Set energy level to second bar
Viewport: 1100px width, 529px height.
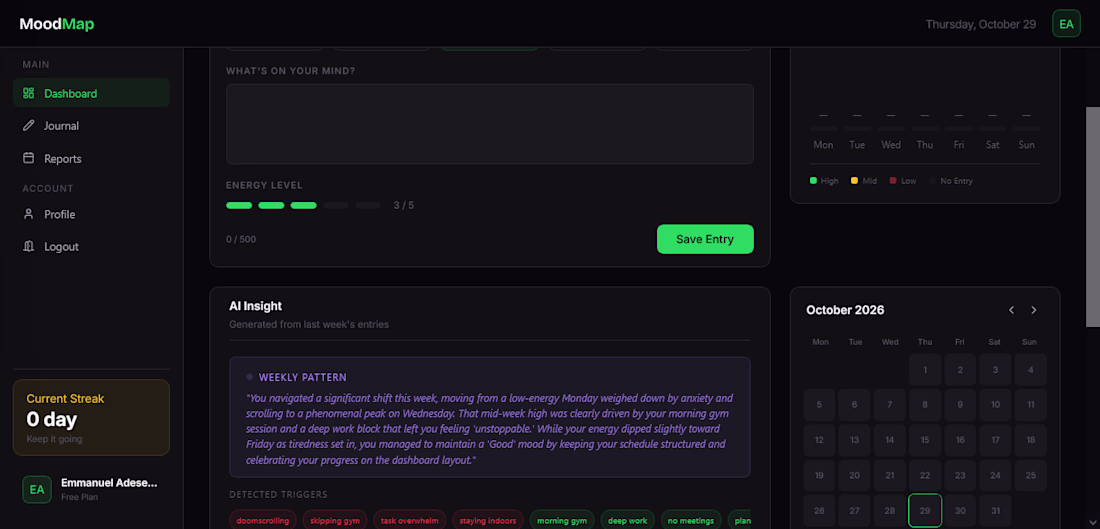(271, 206)
